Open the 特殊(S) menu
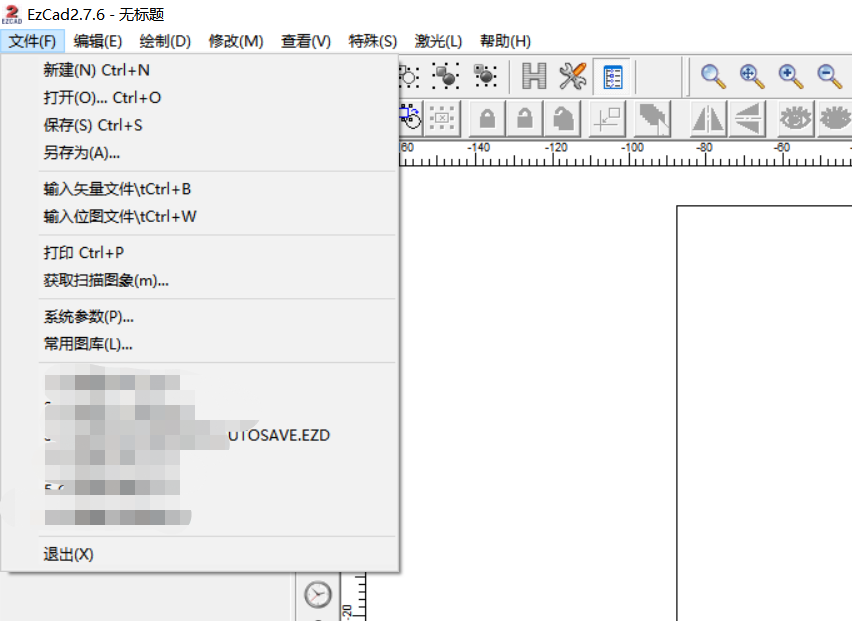This screenshot has height=621, width=852. tap(373, 41)
